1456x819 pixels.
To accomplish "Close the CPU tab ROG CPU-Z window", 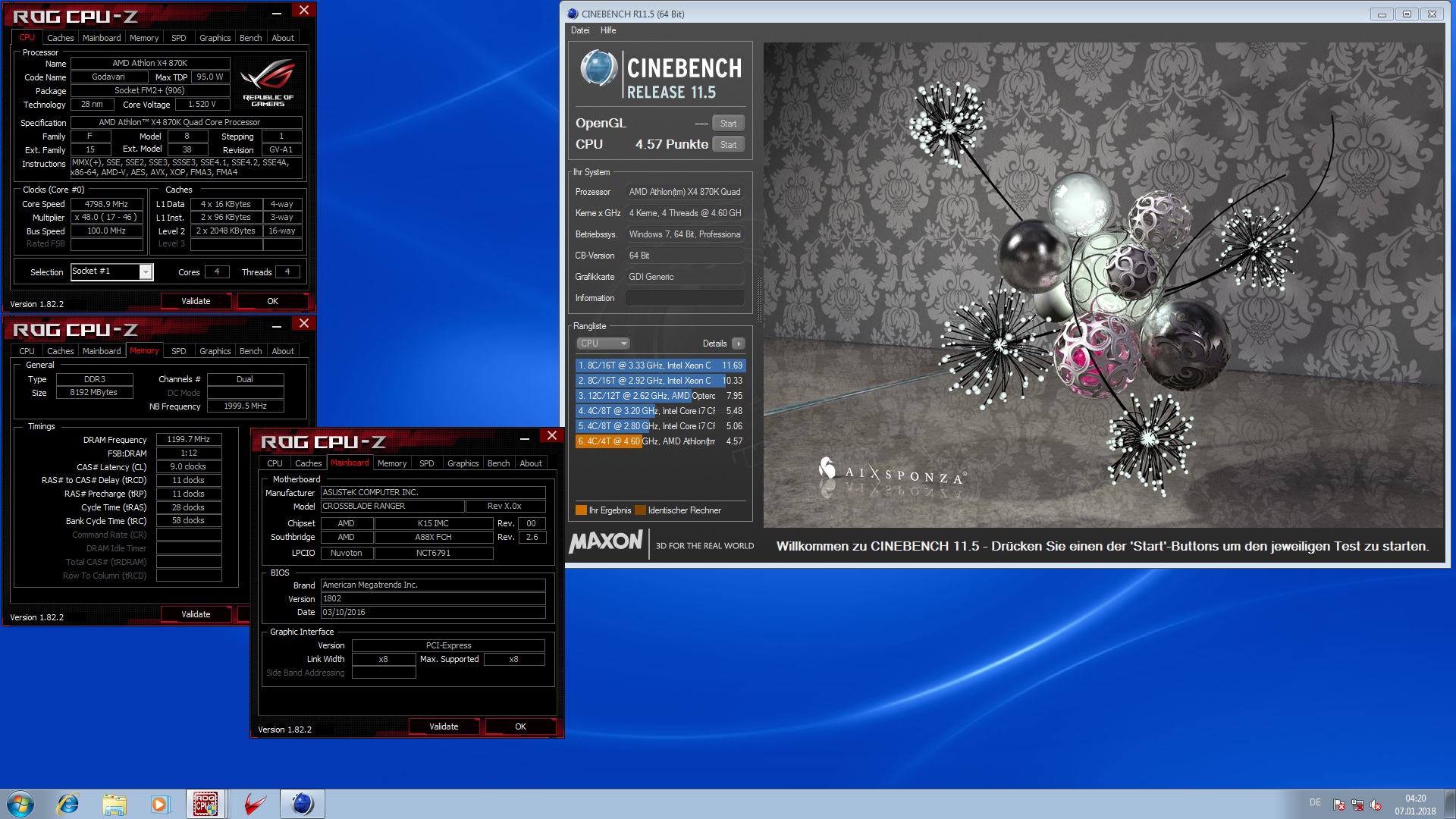I will (x=303, y=11).
